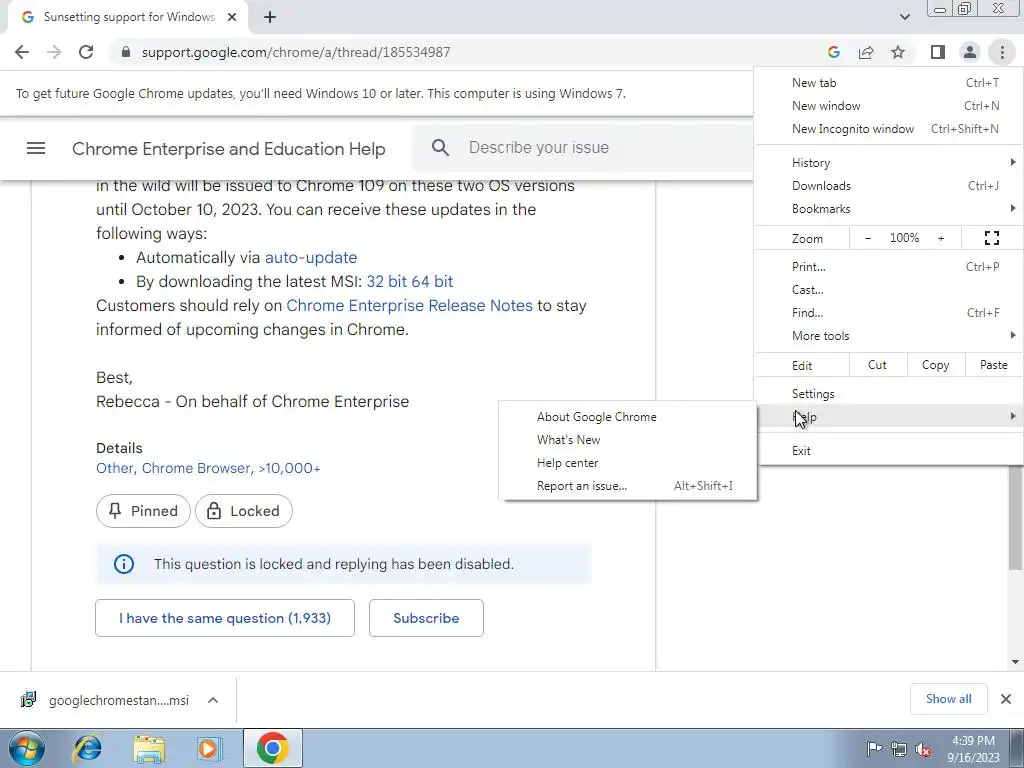Reload the current page
Image resolution: width=1024 pixels, height=768 pixels.
pyautogui.click(x=86, y=52)
